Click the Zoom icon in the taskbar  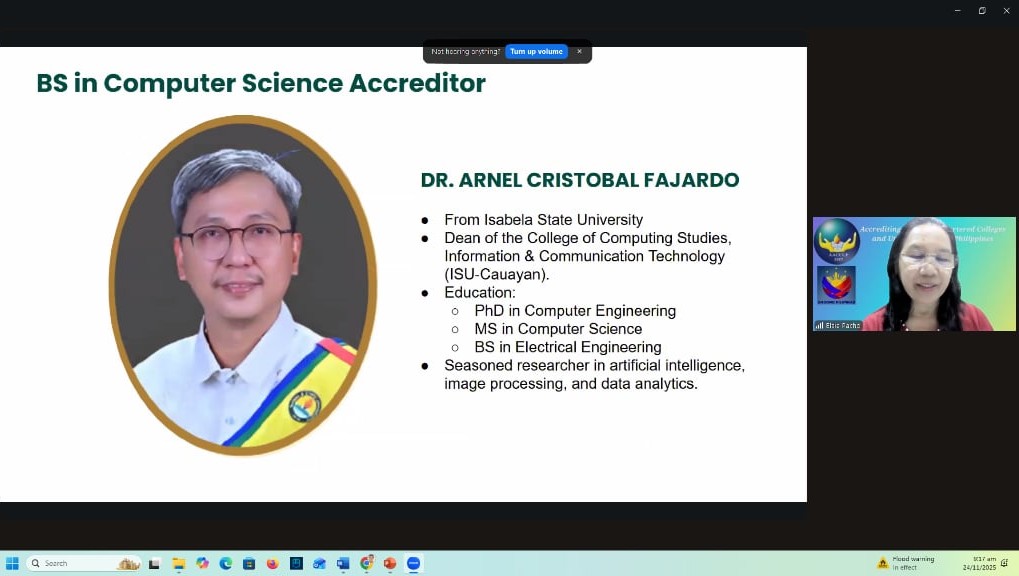tap(413, 563)
